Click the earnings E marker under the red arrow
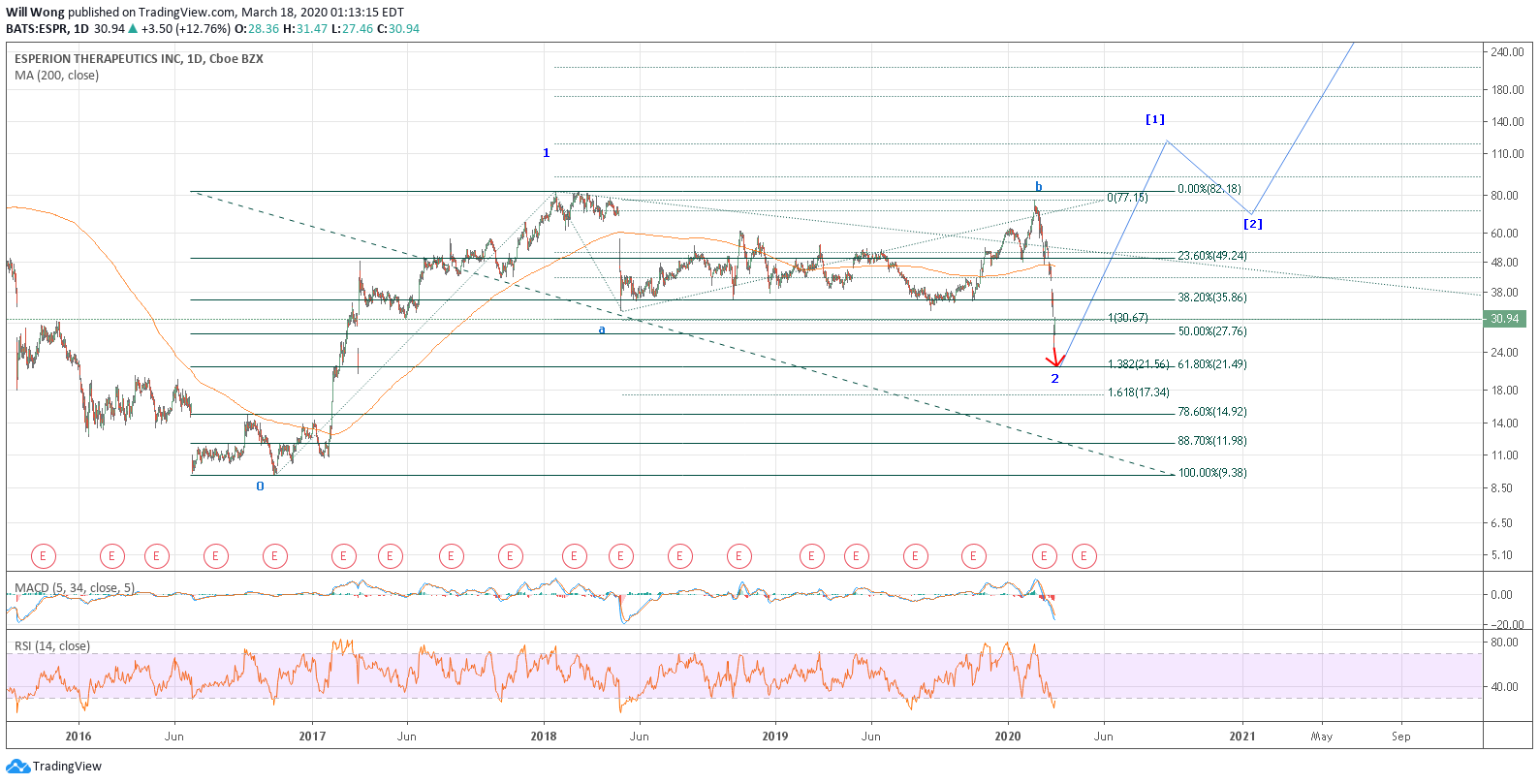Image resolution: width=1539 pixels, height=784 pixels. (1044, 556)
